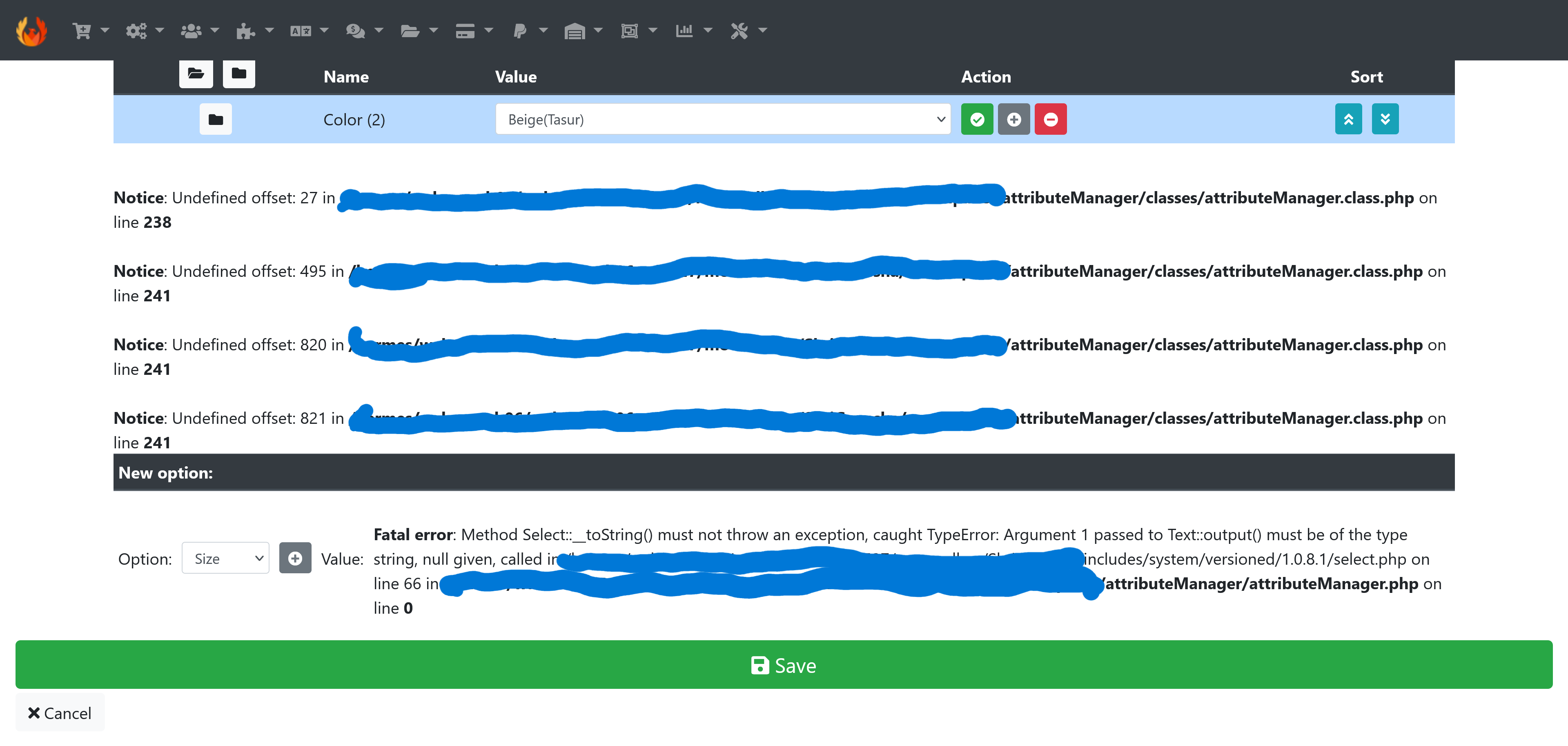Click the Sort column header
The width and height of the screenshot is (1568, 746).
tap(1367, 77)
